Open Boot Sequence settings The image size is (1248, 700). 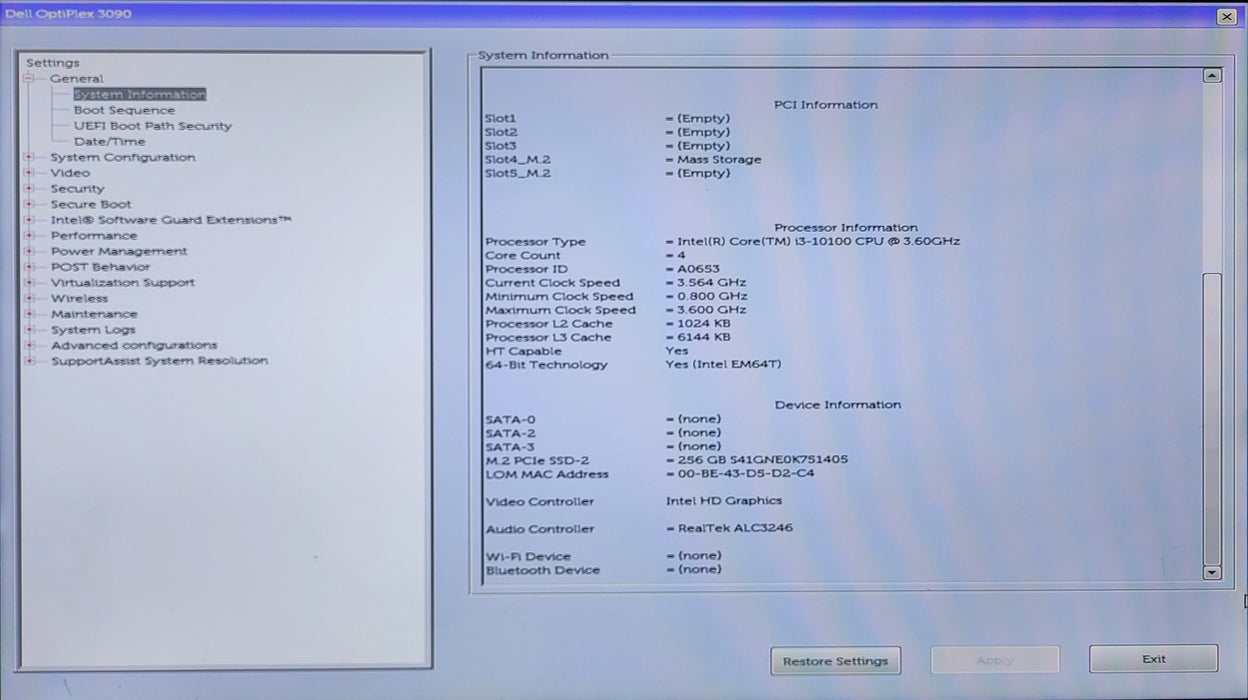tap(124, 110)
